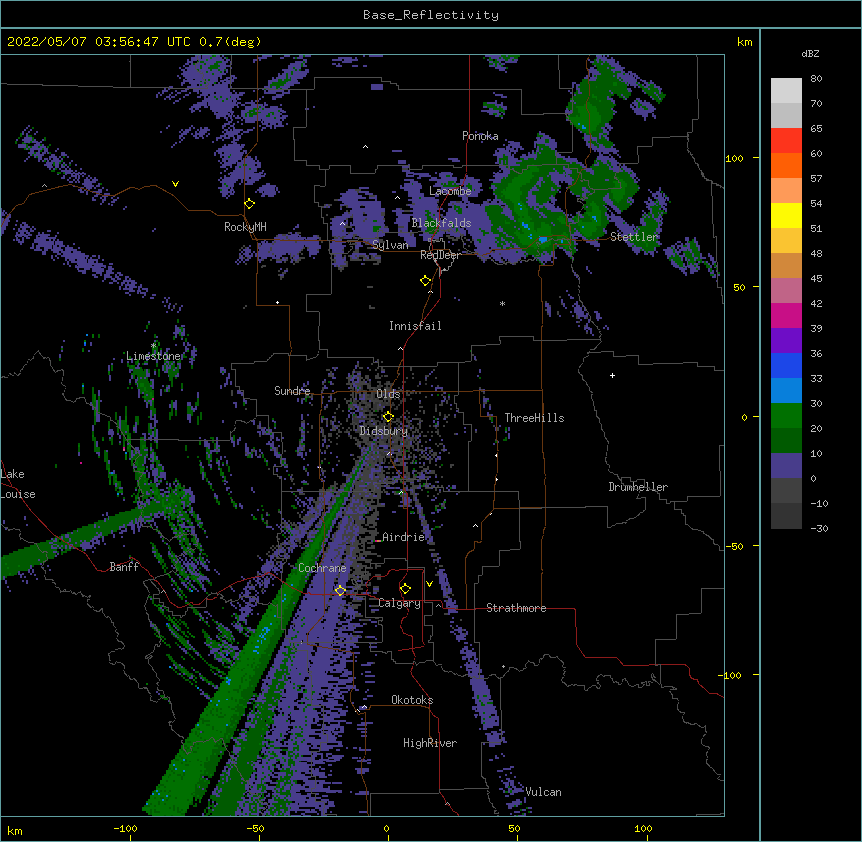The height and width of the screenshot is (842, 862).
Task: Click the Lake Louise label
Action: pos(18,484)
